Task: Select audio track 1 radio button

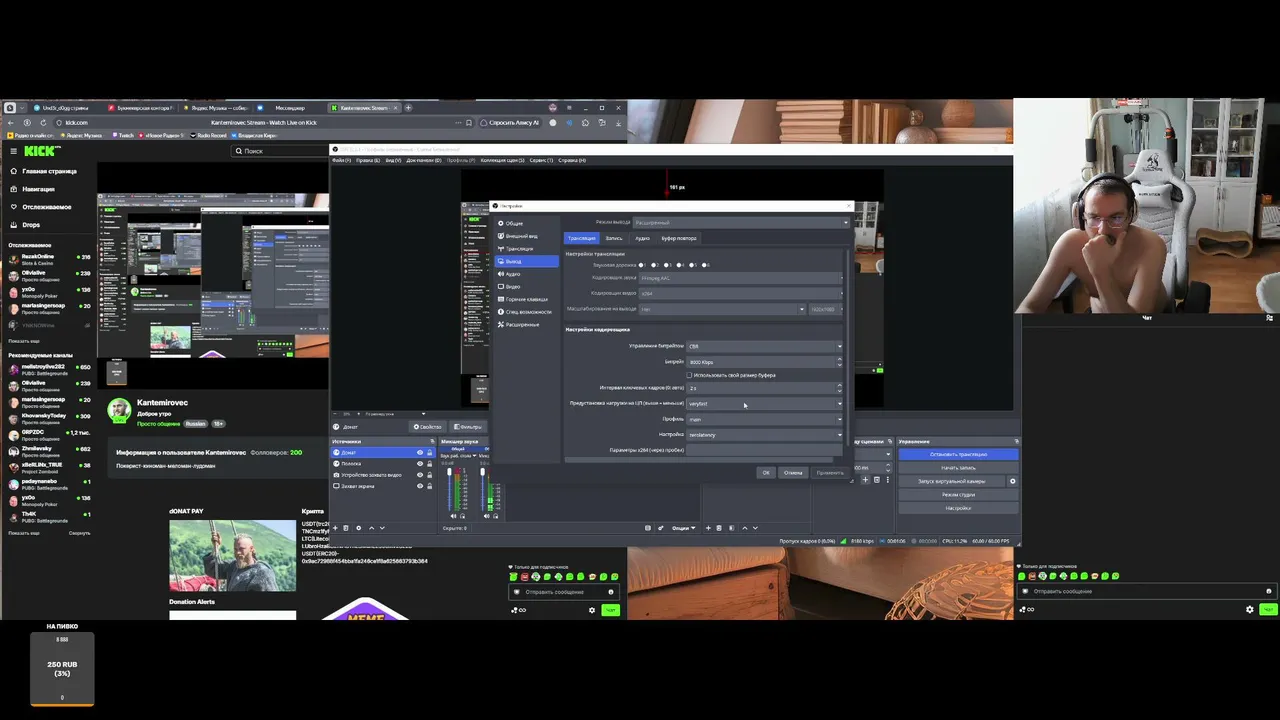Action: pos(642,265)
